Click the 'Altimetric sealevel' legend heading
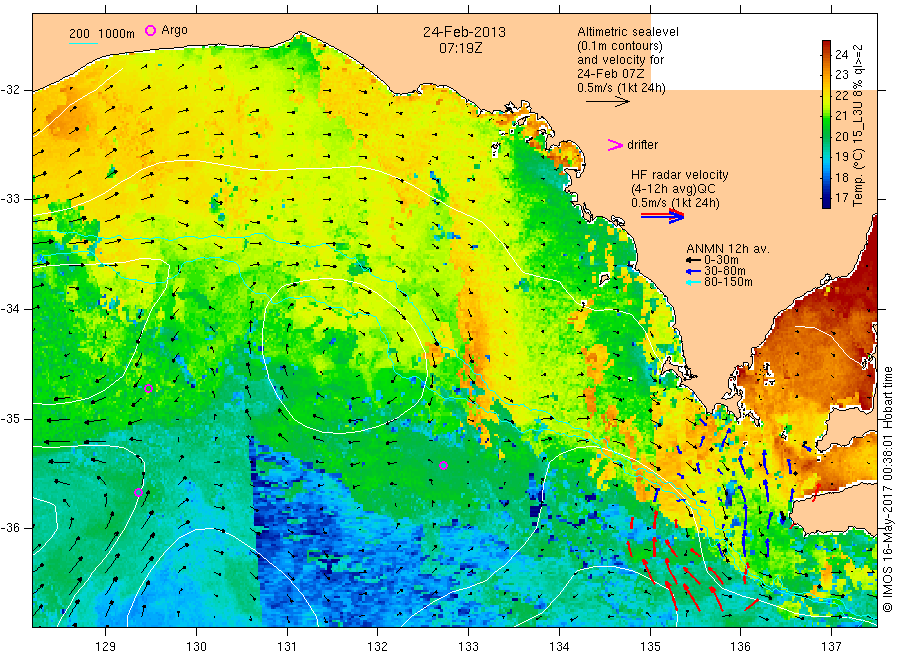 point(628,32)
